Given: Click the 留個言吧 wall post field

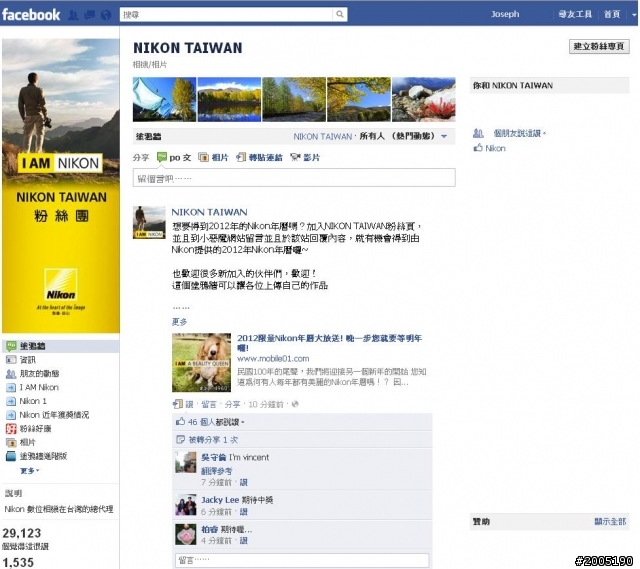Looking at the screenshot, I should [x=294, y=178].
